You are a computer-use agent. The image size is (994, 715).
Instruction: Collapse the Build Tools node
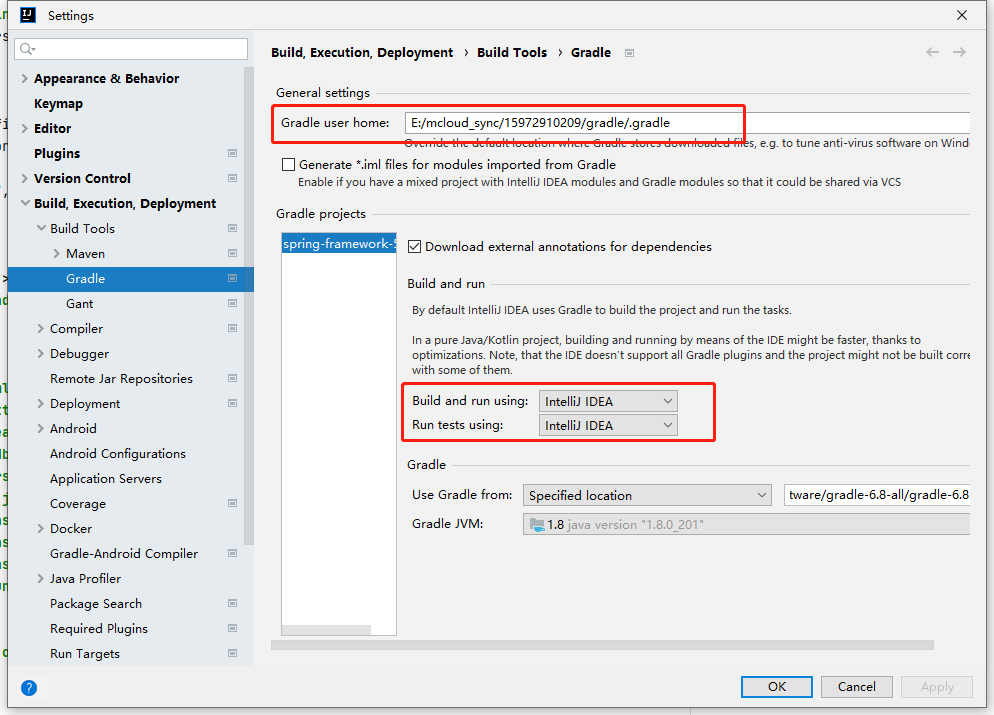pyautogui.click(x=41, y=228)
